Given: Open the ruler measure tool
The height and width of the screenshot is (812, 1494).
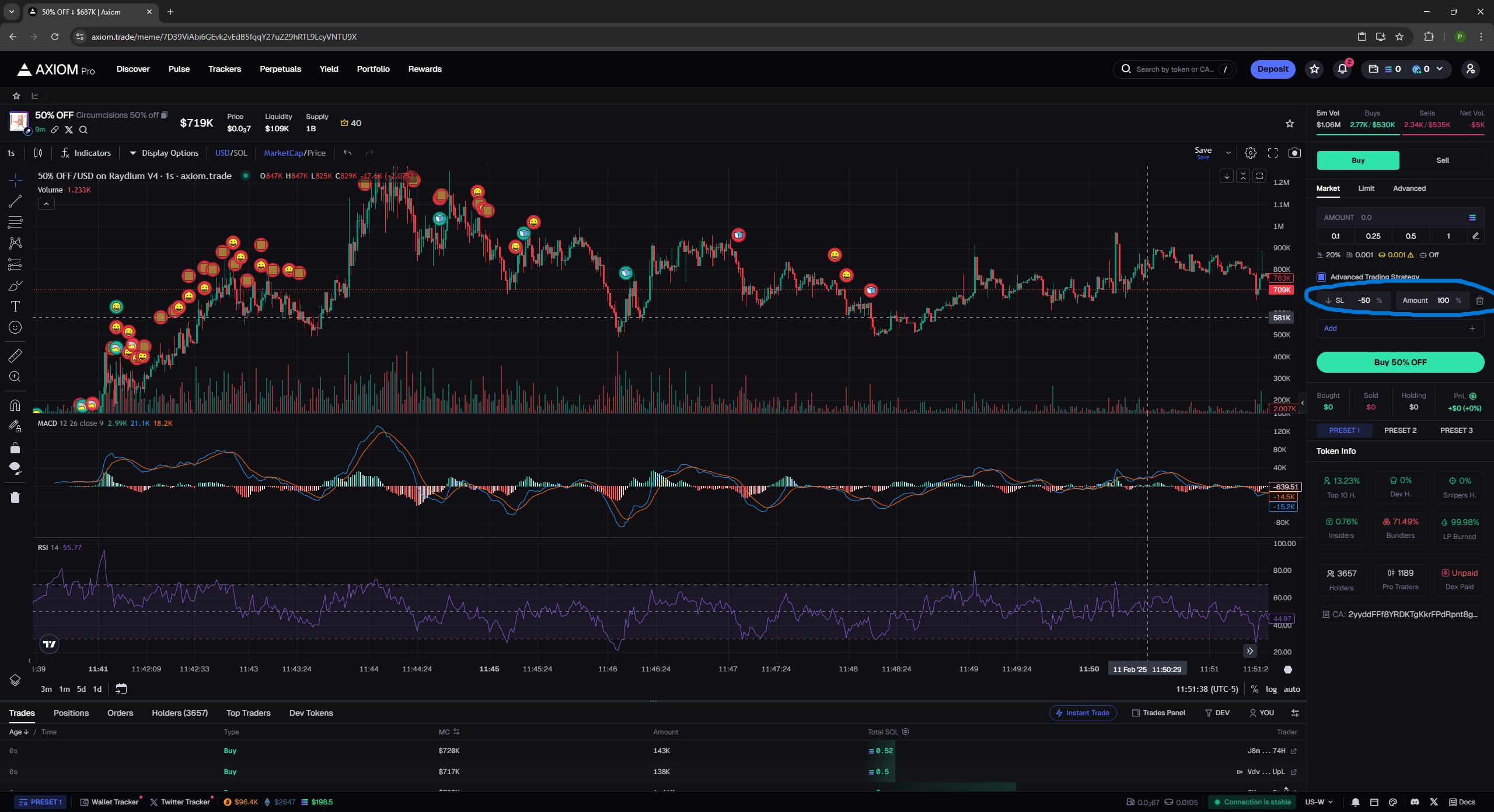Looking at the screenshot, I should (15, 355).
